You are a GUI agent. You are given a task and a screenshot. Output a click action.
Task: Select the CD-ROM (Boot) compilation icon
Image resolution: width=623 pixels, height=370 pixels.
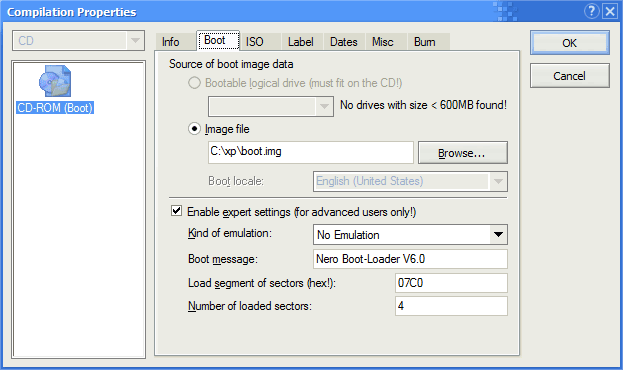point(55,81)
